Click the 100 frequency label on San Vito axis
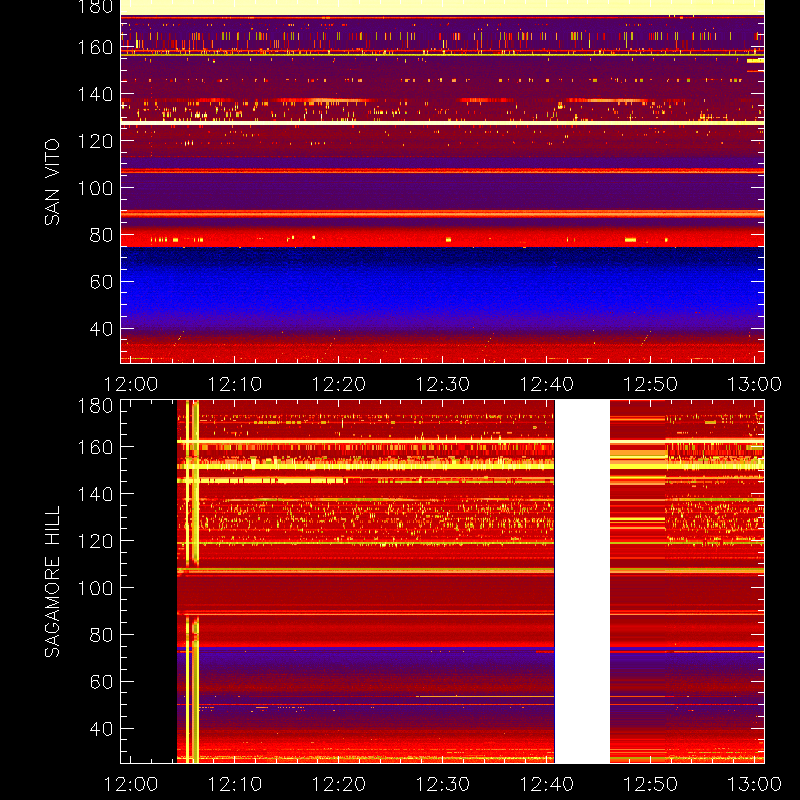800x800 pixels. (95, 188)
